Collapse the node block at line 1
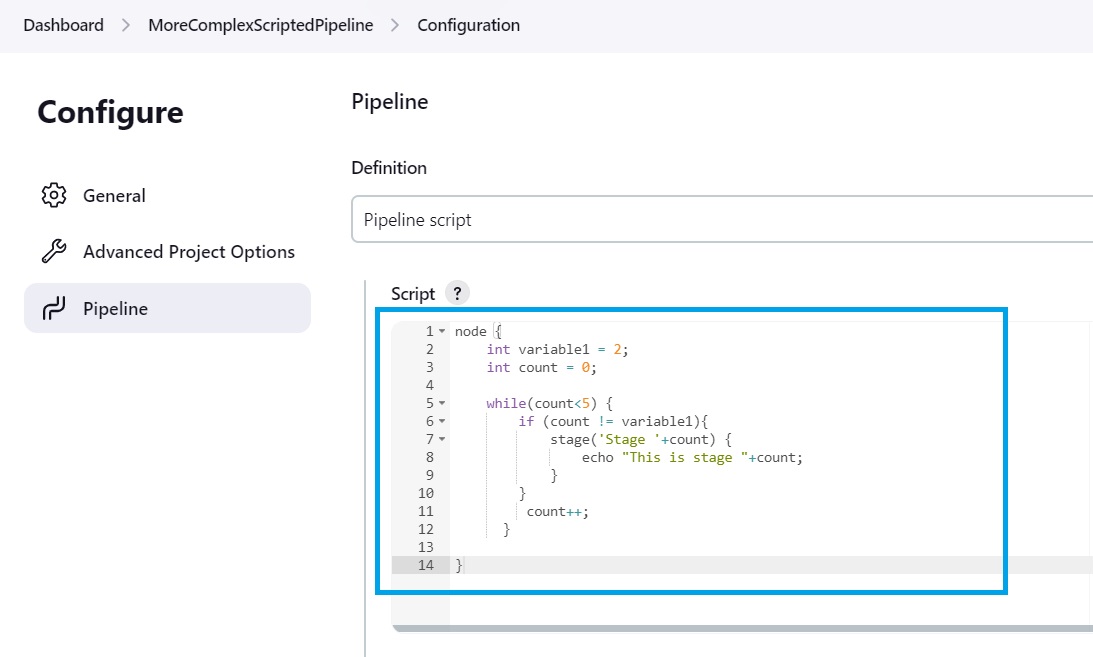This screenshot has width=1093, height=657. pos(442,332)
